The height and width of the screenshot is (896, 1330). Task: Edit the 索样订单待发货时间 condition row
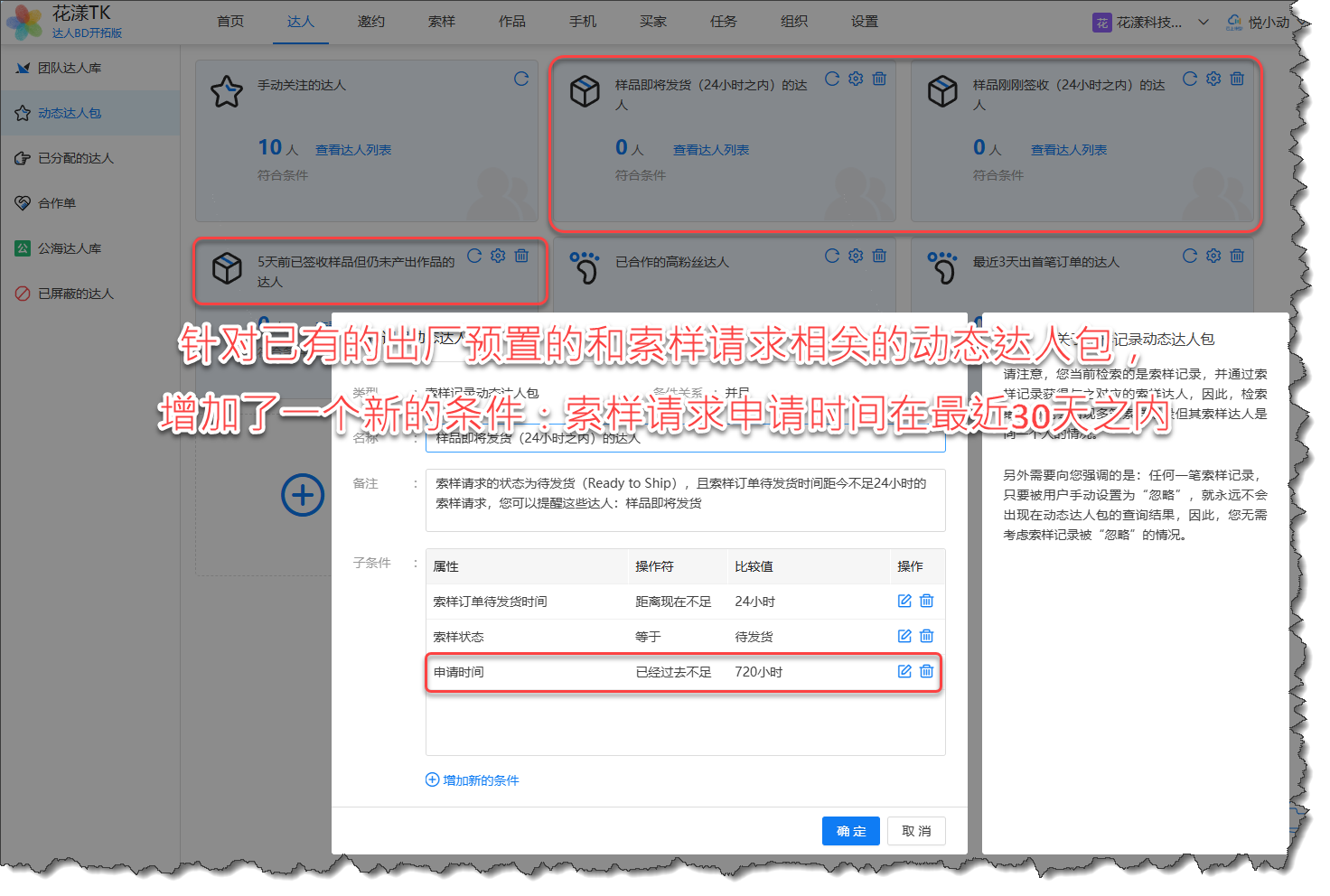pyautogui.click(x=904, y=601)
